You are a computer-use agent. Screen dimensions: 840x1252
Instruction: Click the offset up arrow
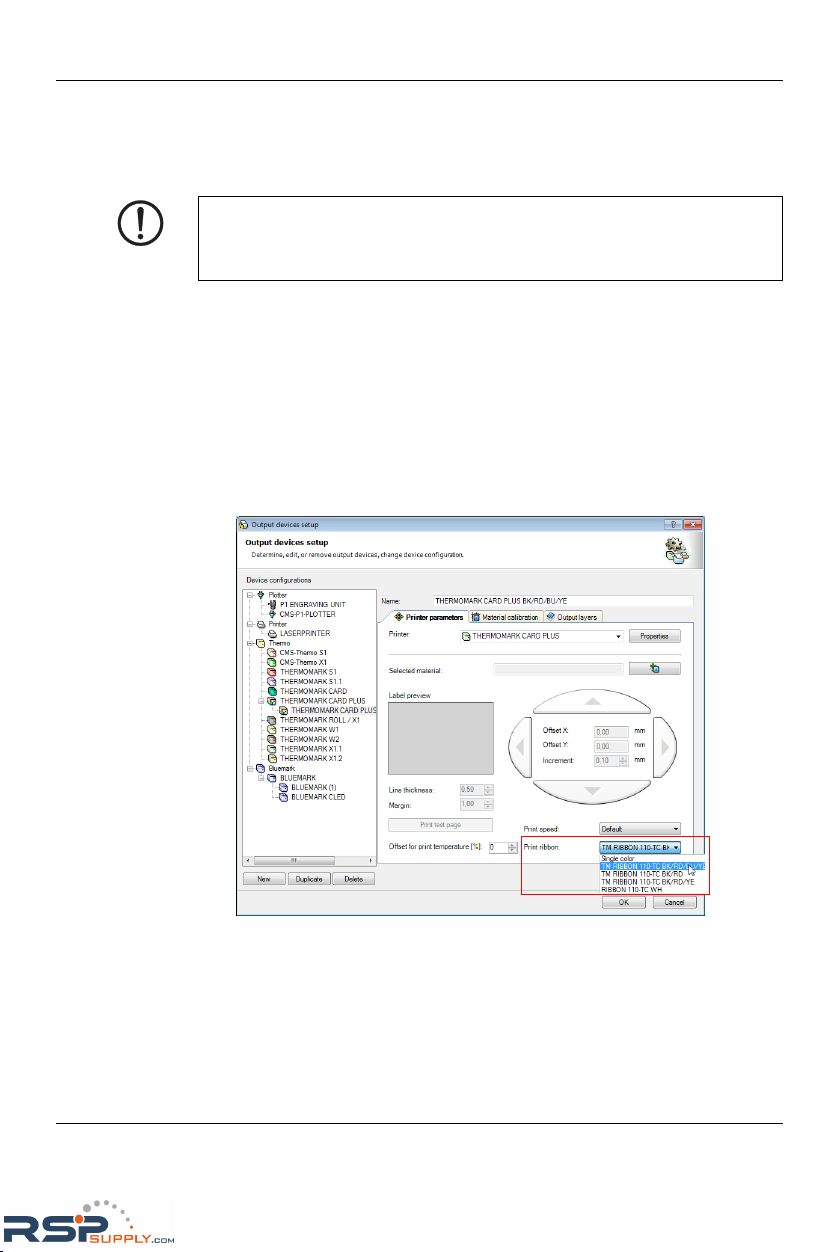pos(593,700)
